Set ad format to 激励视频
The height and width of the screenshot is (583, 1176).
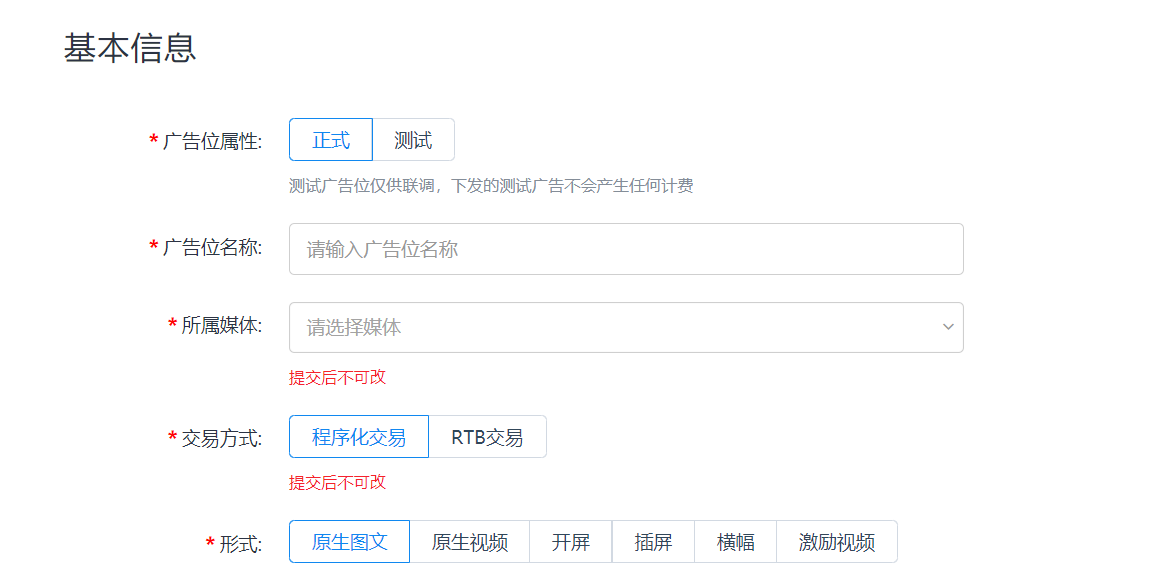click(836, 542)
